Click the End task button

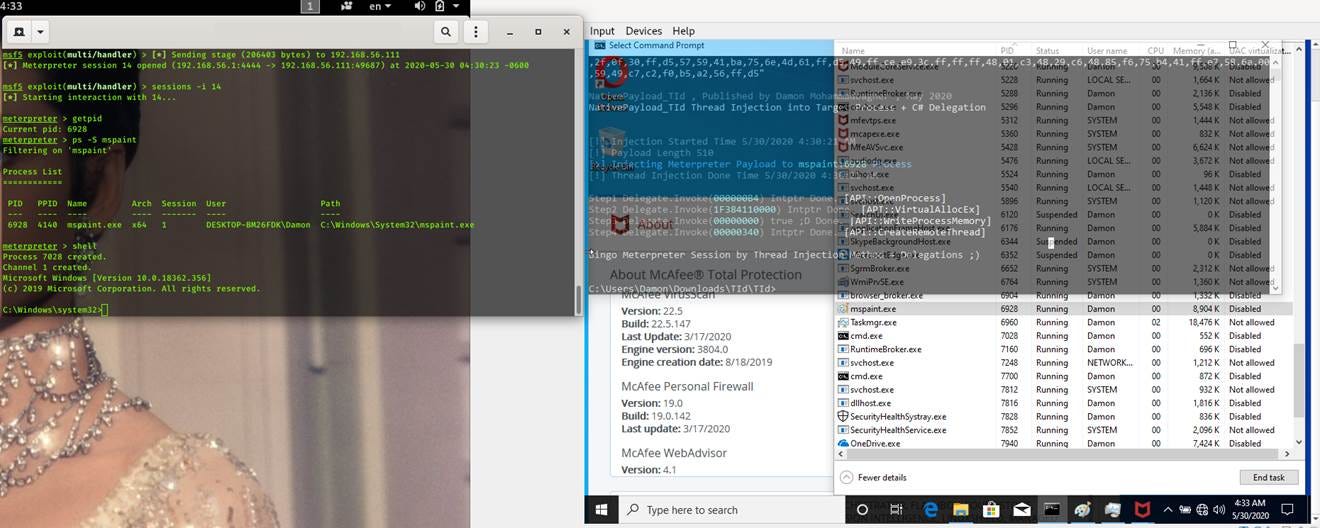coord(1269,478)
